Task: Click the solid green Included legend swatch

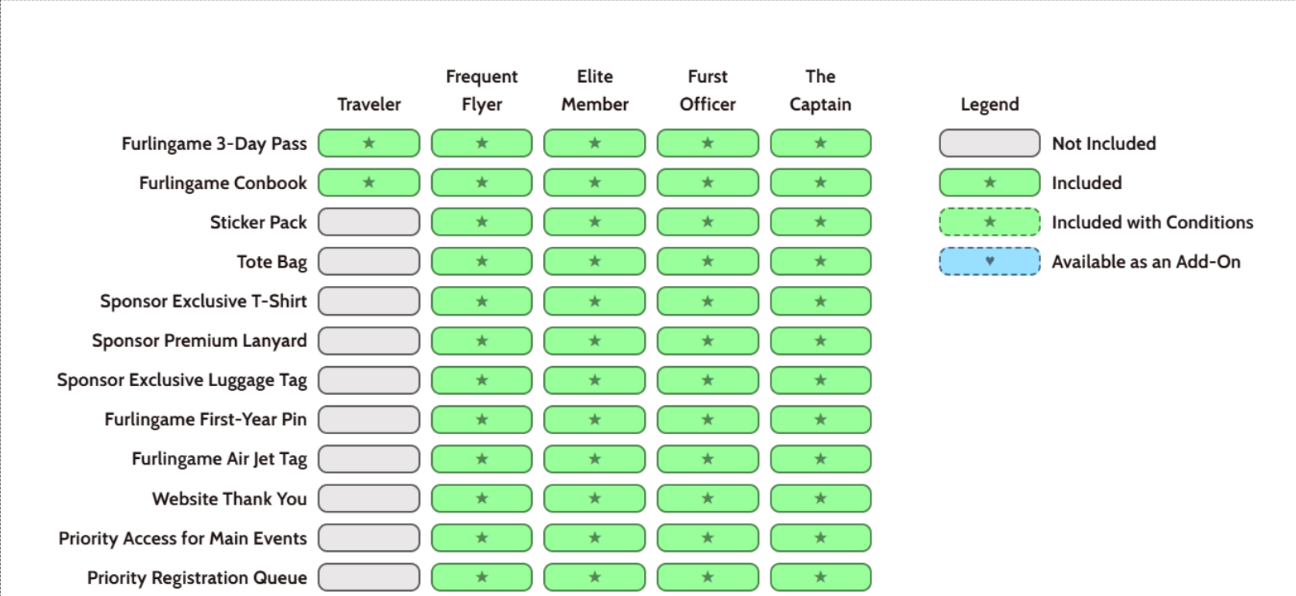Action: tap(990, 183)
